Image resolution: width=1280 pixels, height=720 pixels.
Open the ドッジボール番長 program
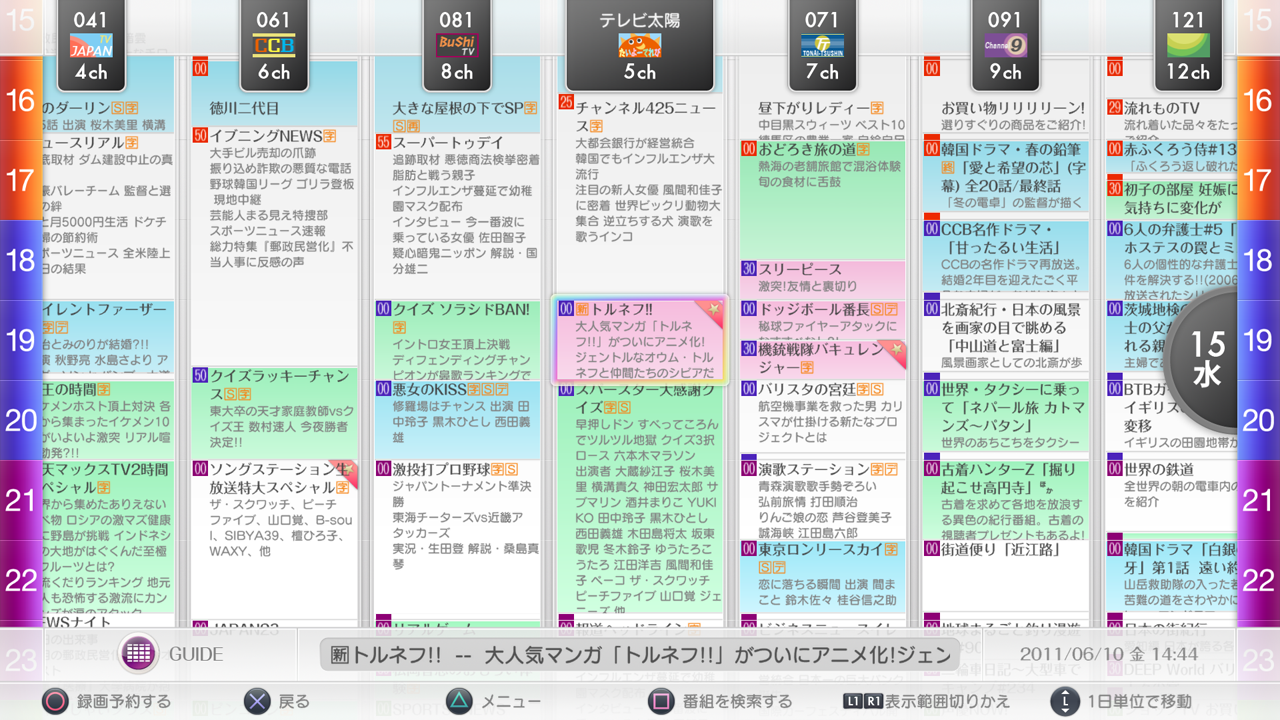[x=823, y=320]
